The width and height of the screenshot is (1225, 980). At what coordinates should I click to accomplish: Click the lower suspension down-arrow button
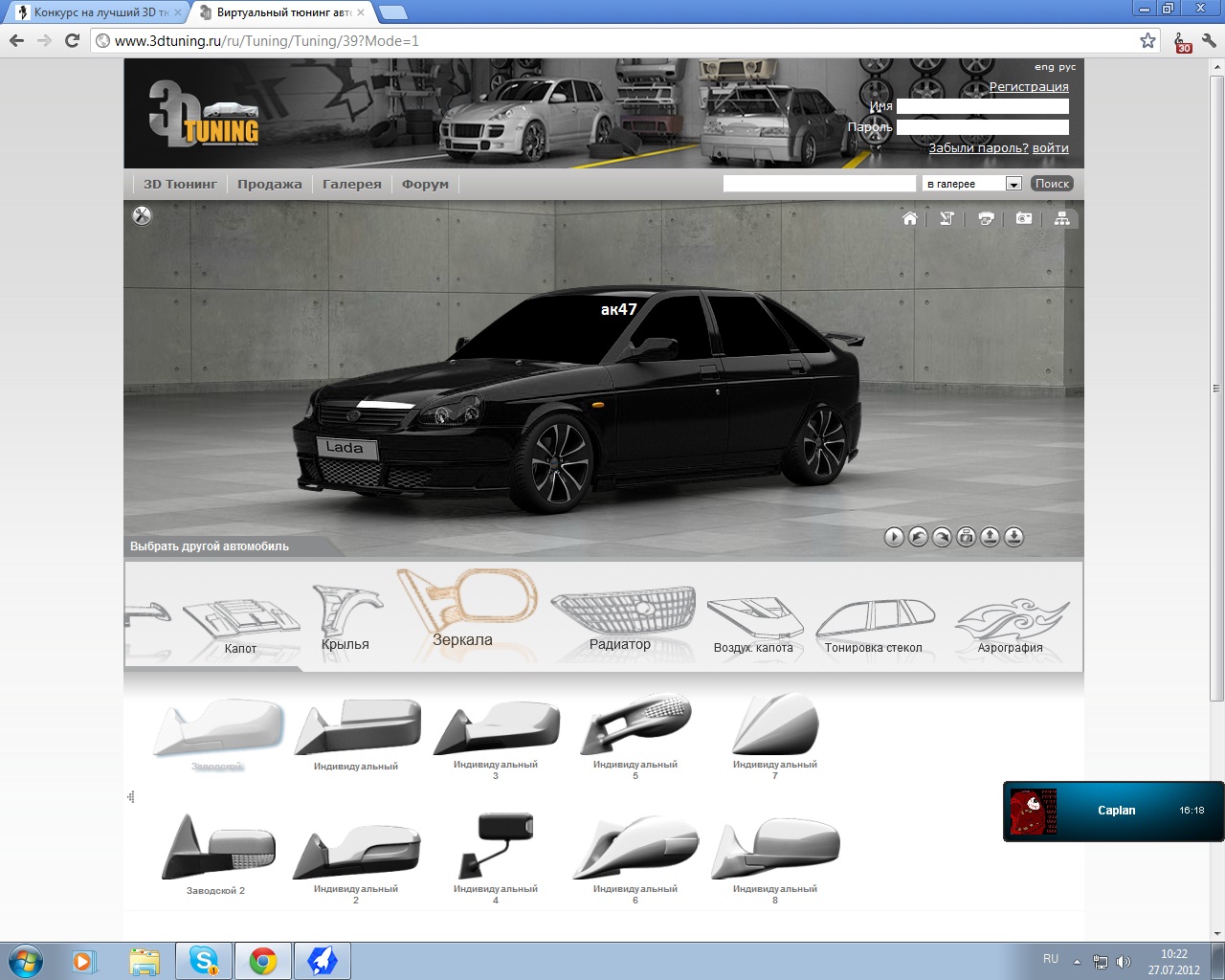click(1014, 537)
